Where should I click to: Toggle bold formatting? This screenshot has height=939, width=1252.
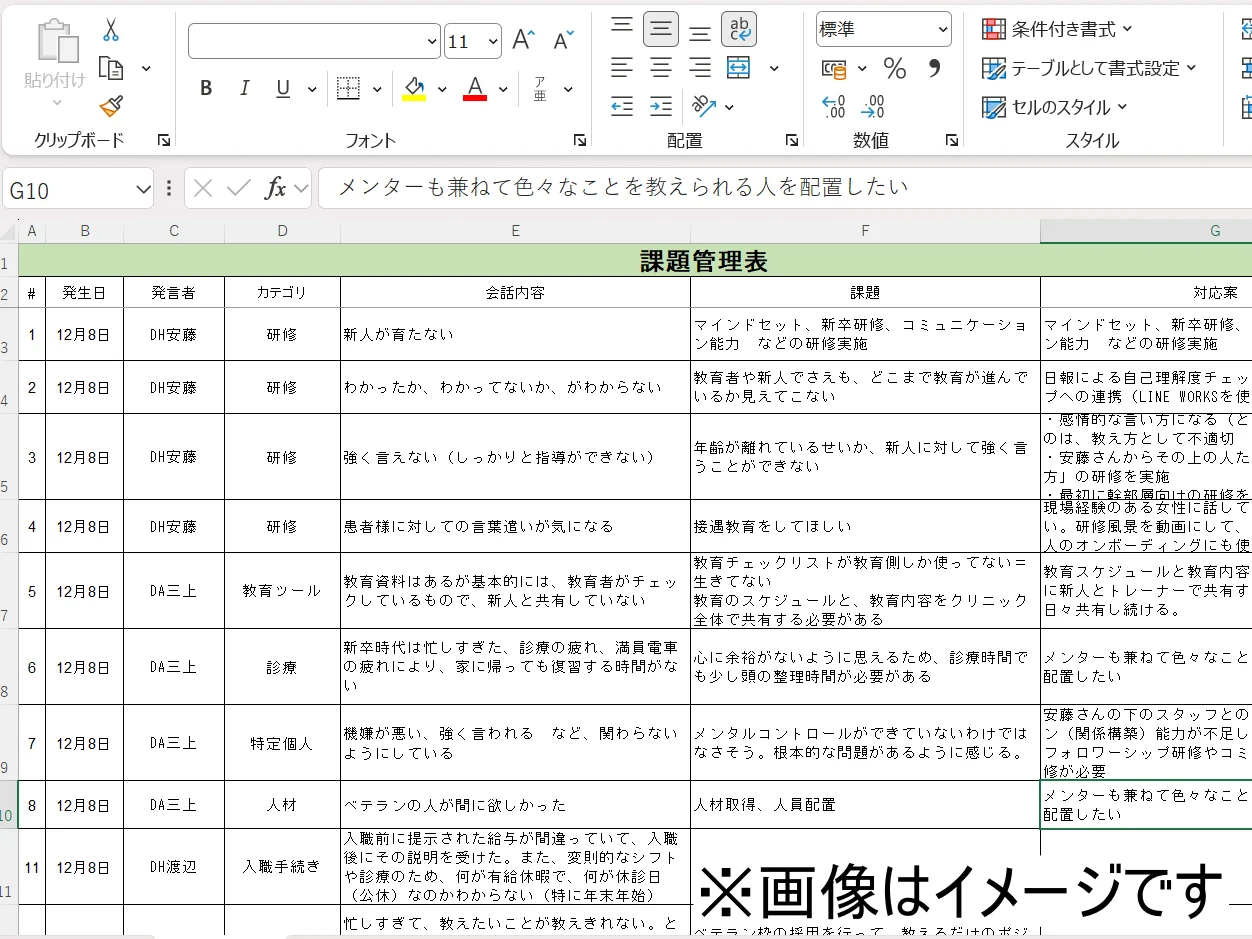tap(205, 88)
